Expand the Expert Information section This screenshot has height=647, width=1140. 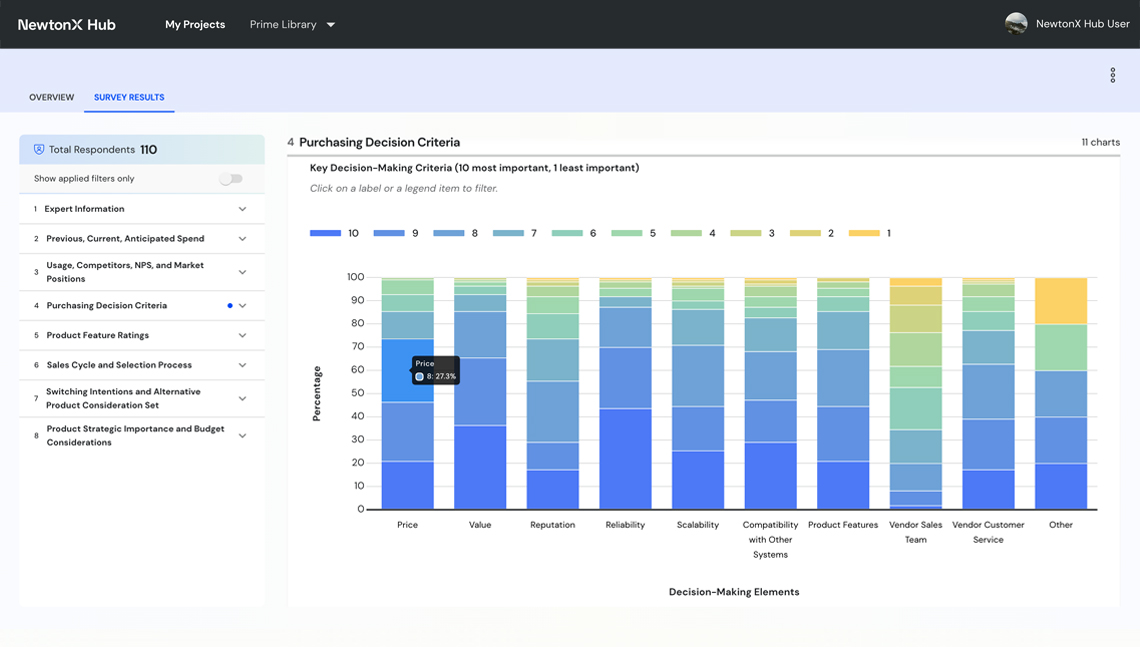(242, 209)
